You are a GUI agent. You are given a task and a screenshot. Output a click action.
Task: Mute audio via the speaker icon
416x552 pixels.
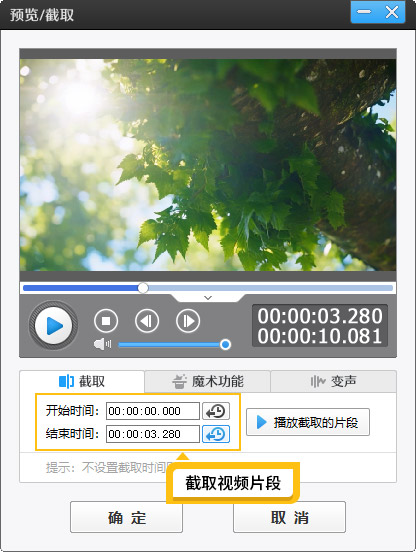(102, 344)
